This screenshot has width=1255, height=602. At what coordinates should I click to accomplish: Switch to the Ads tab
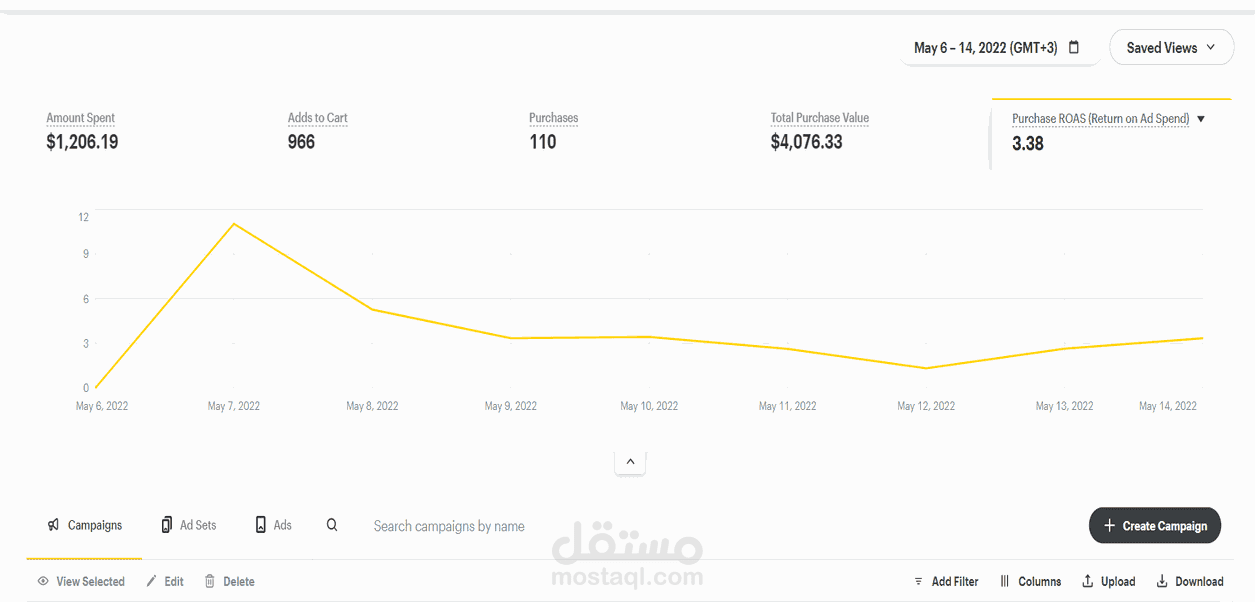tap(273, 525)
